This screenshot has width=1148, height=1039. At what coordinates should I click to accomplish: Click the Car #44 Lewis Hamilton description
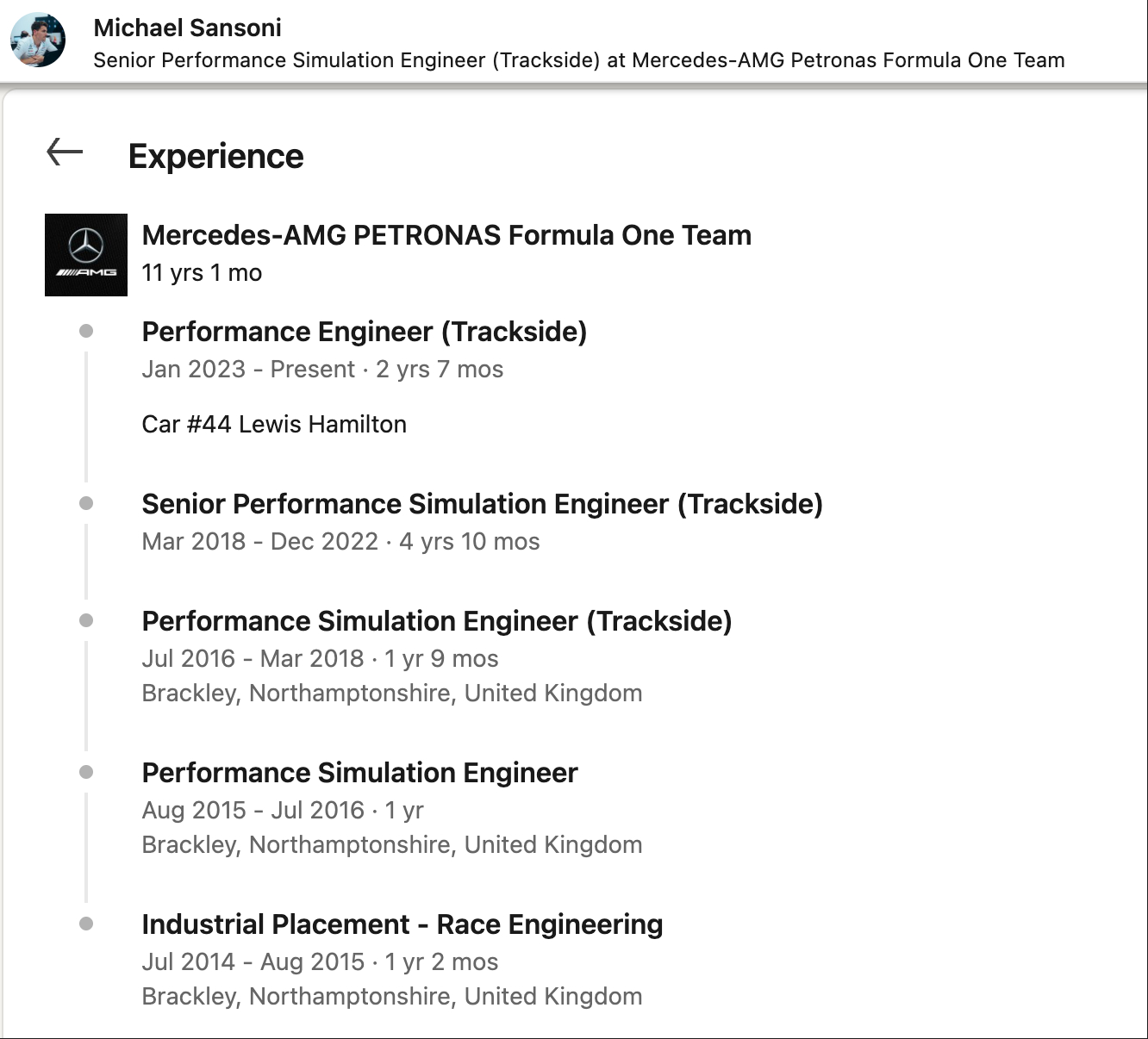pyautogui.click(x=274, y=424)
